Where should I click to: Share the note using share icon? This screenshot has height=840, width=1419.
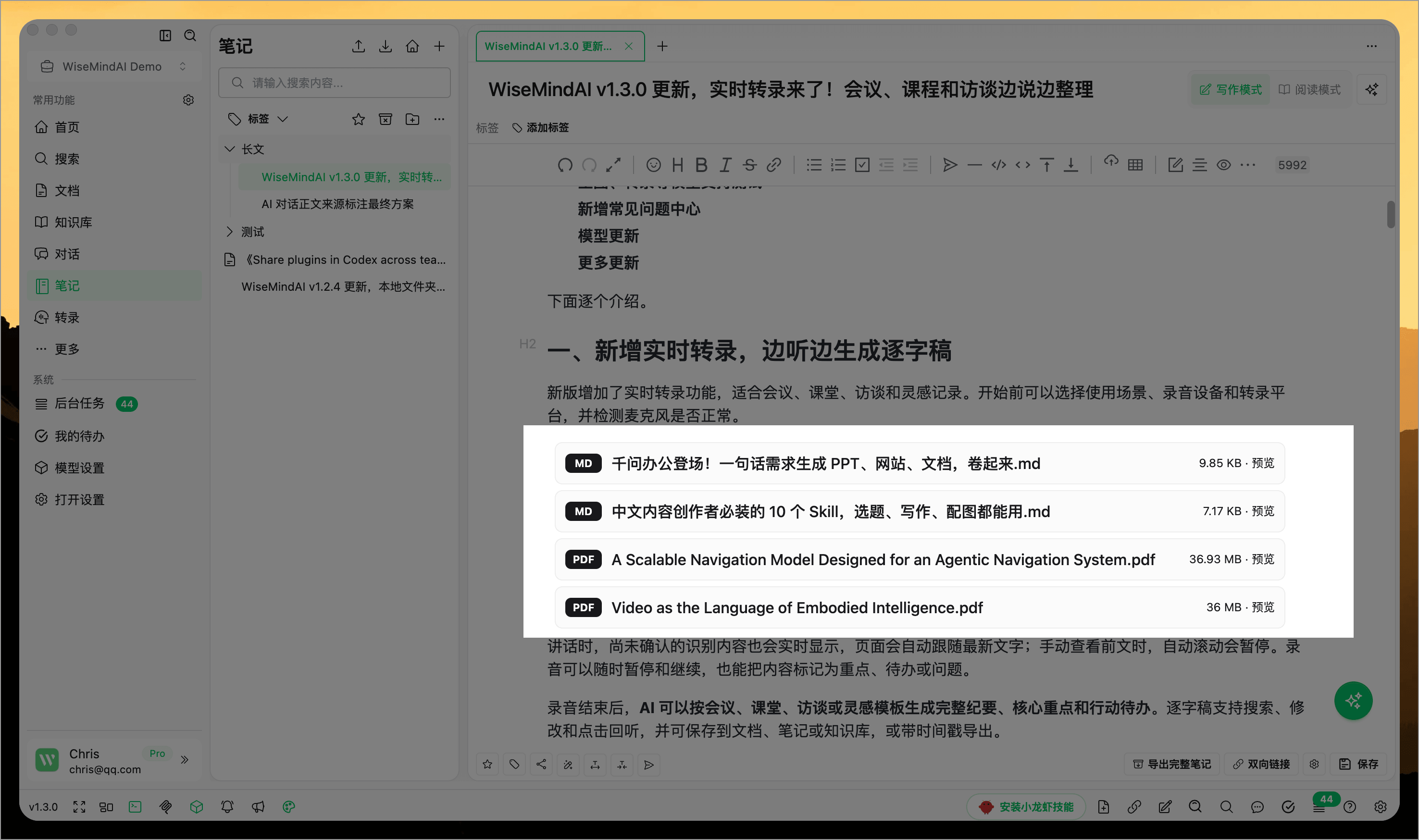point(541,764)
